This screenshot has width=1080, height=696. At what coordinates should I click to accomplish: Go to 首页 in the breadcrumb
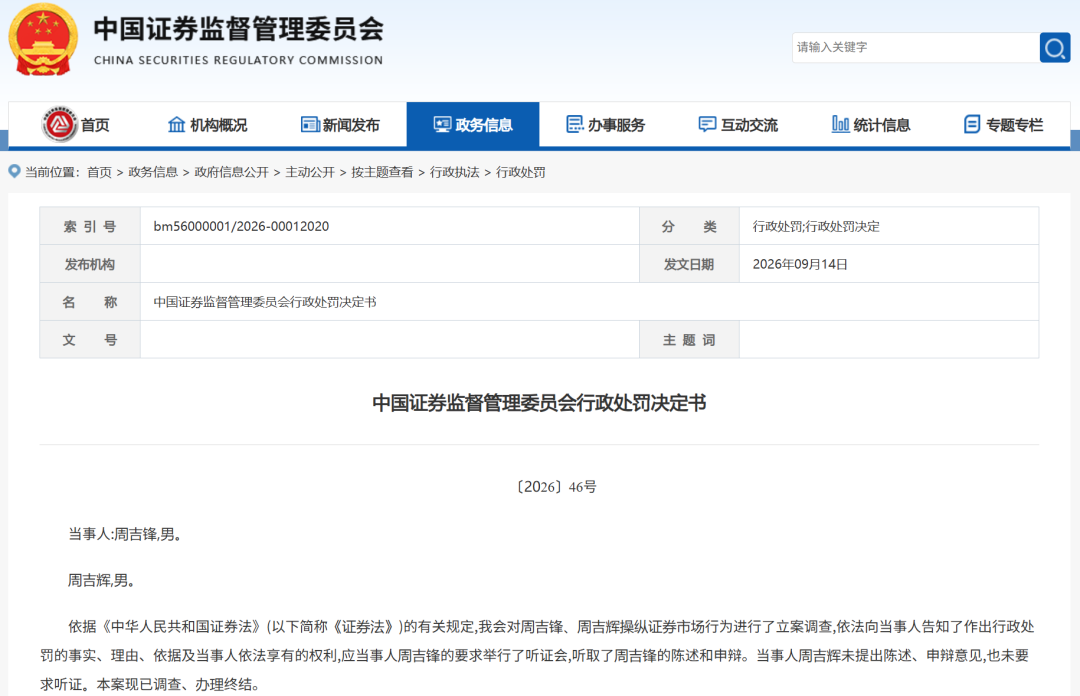tap(99, 172)
